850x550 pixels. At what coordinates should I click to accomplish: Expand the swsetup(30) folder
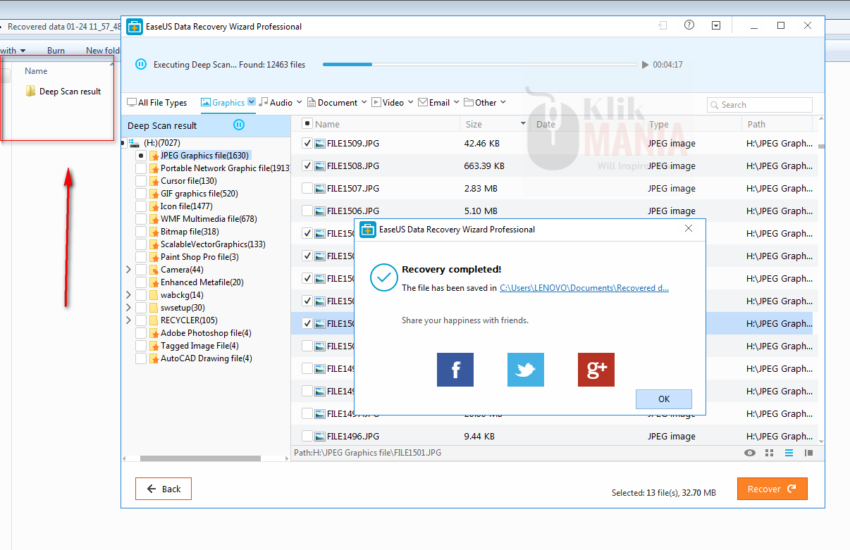pos(128,307)
